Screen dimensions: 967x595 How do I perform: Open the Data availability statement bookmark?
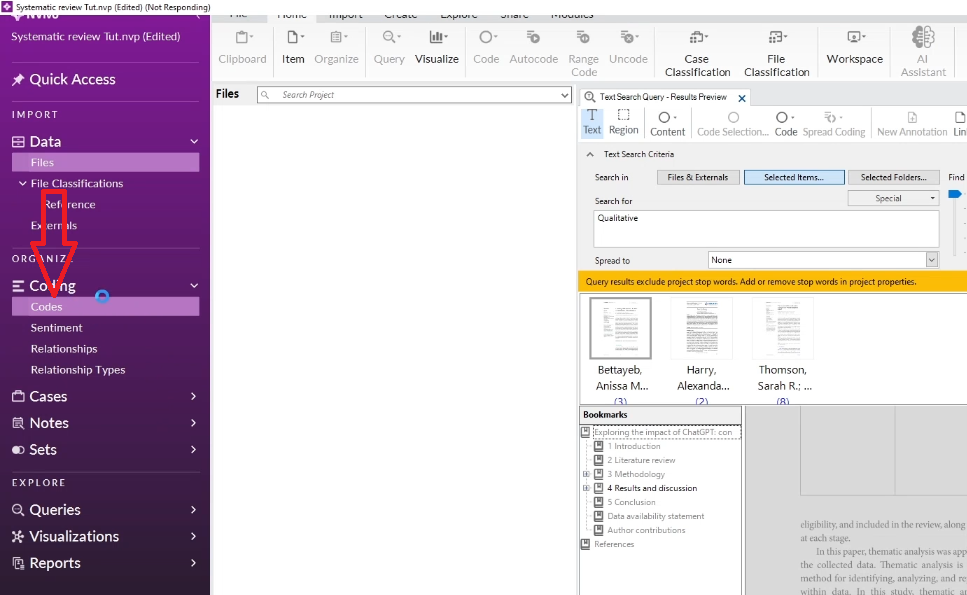[656, 516]
